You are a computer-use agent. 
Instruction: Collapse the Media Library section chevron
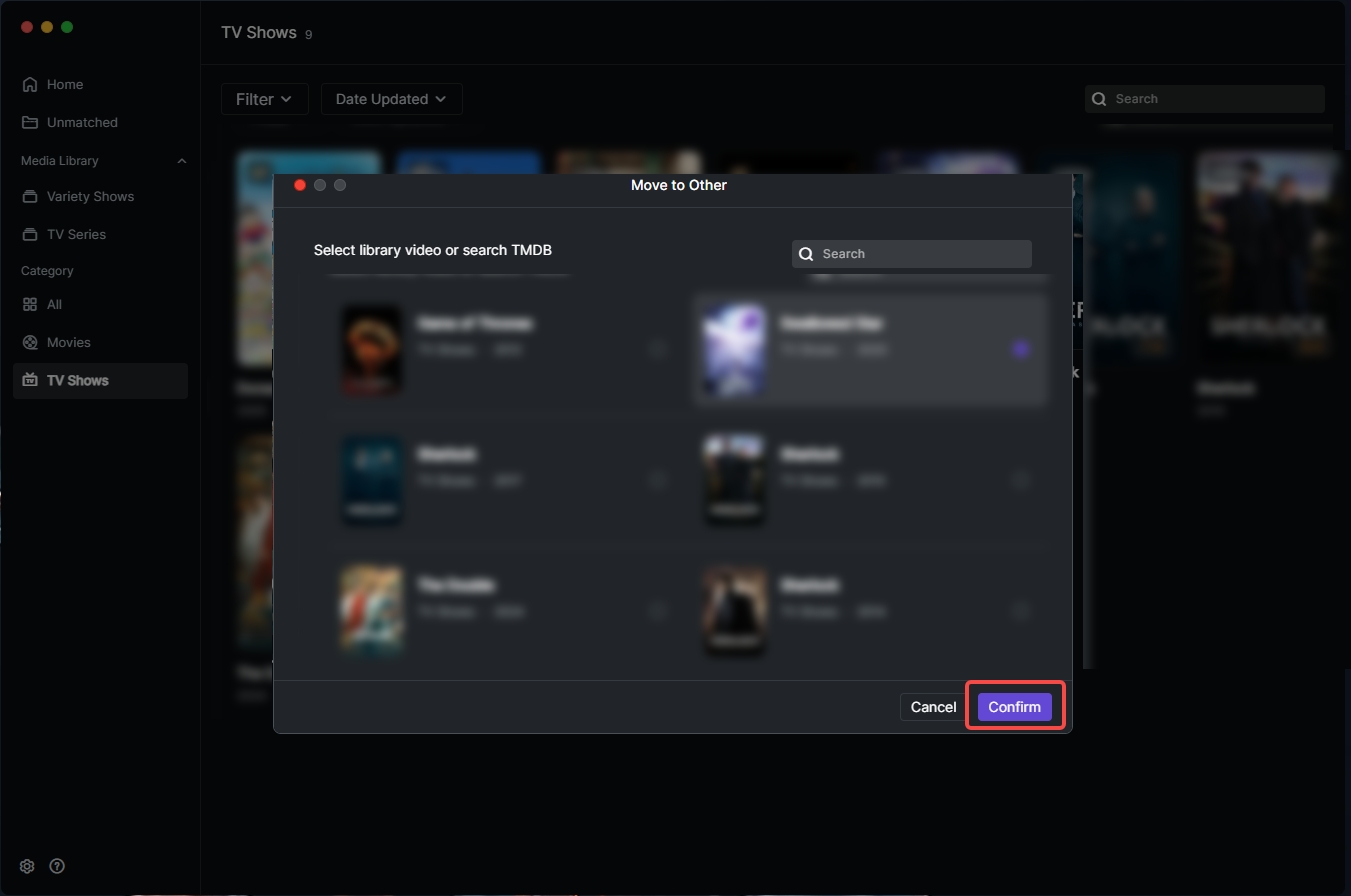tap(182, 161)
